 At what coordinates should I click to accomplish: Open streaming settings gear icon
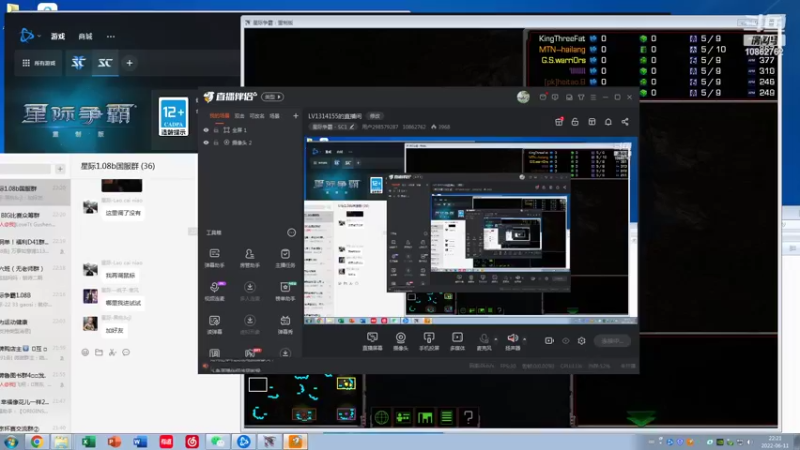point(582,340)
